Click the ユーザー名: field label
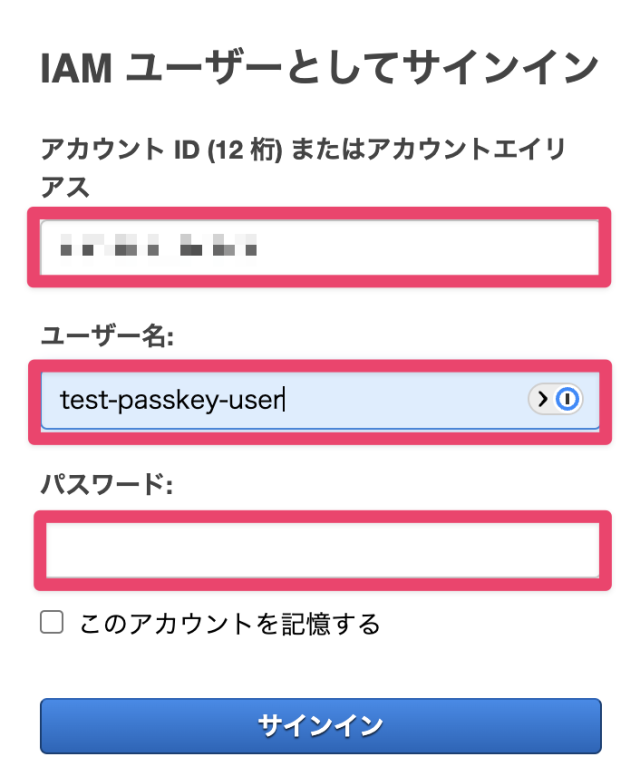This screenshot has width=640, height=776. pos(107,336)
